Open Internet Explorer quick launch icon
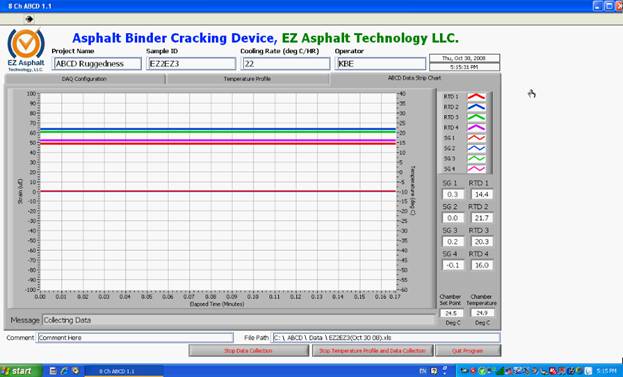This screenshot has width=623, height=377. pyautogui.click(x=64, y=371)
